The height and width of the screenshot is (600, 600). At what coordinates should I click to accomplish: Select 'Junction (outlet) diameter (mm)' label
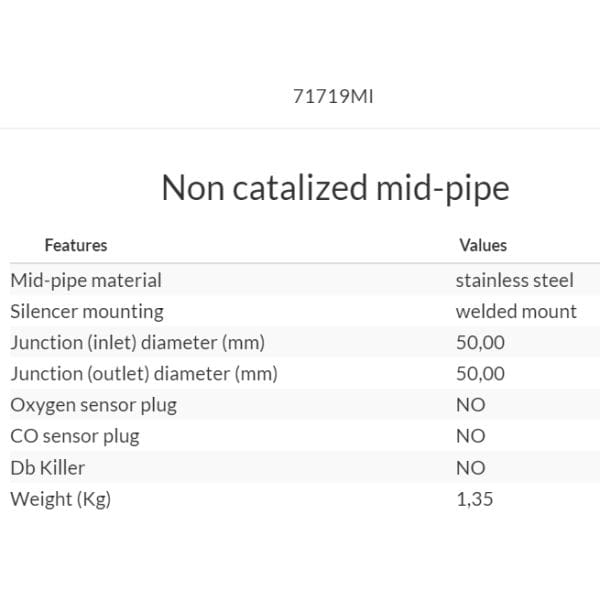[x=144, y=374]
